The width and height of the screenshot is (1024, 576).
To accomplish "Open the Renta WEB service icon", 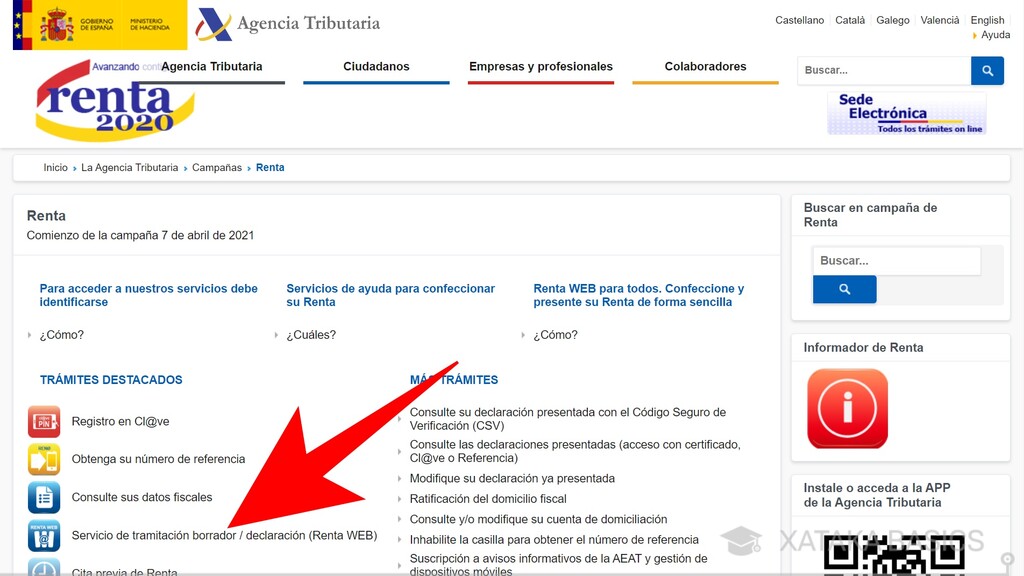I will pyautogui.click(x=44, y=536).
